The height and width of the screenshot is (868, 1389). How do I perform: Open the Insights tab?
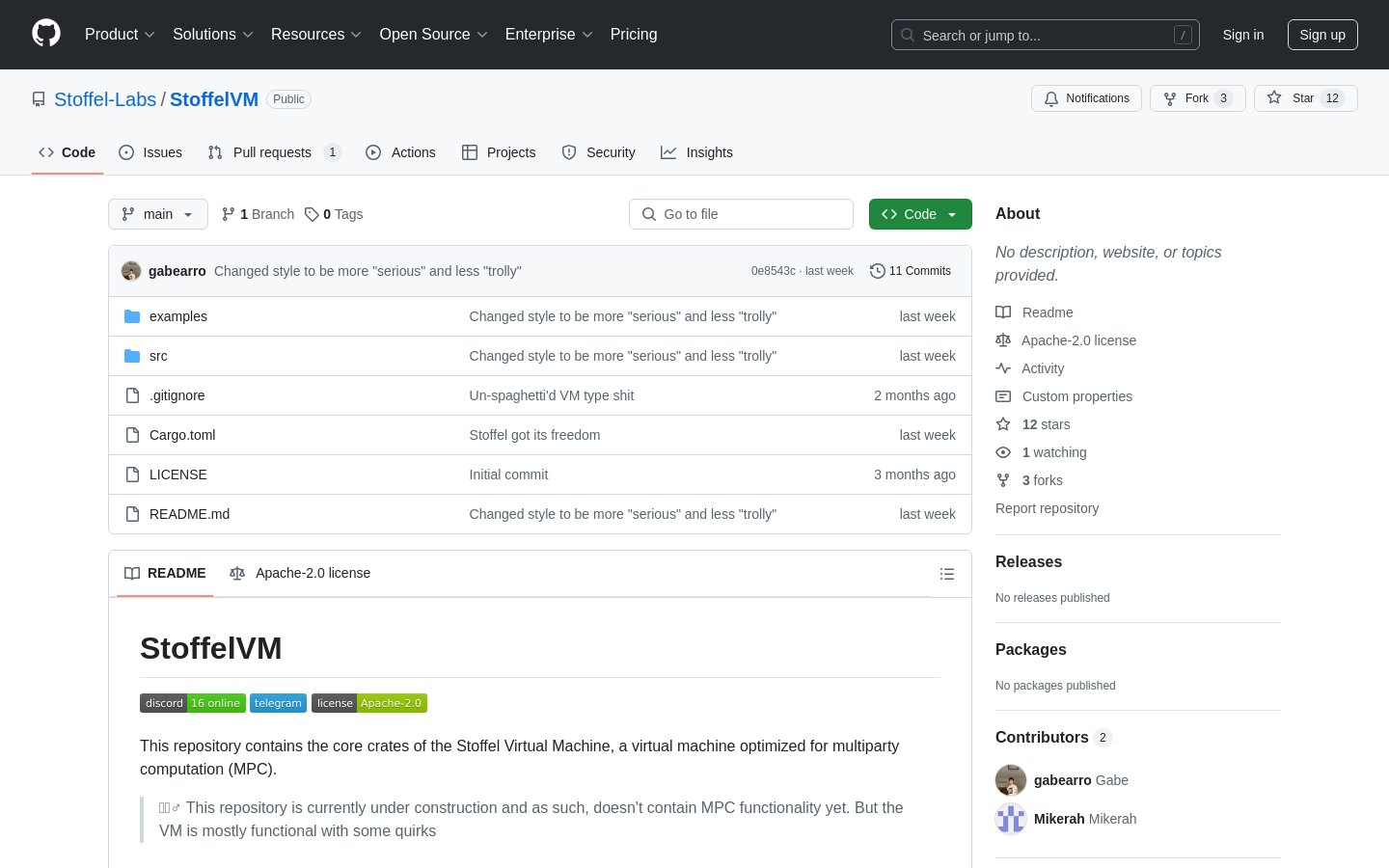pos(696,152)
